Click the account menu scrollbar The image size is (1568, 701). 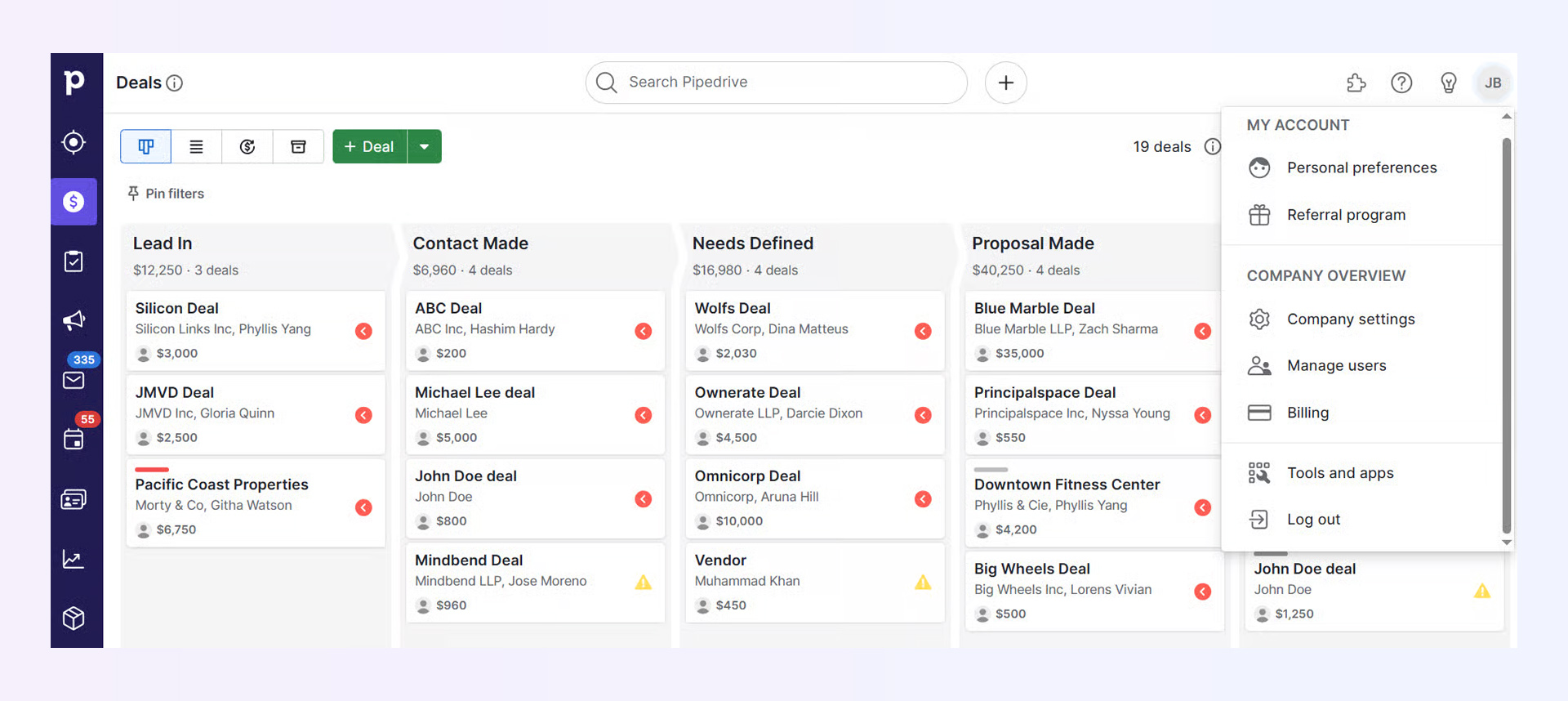[1507, 335]
